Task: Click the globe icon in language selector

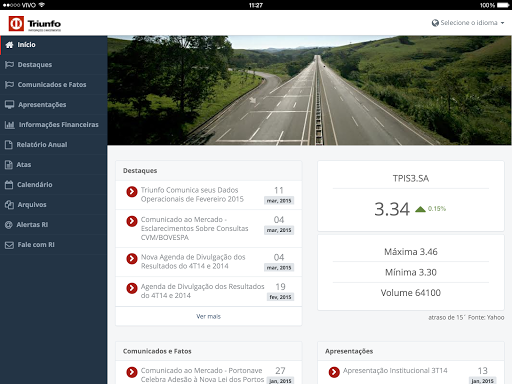Action: [435, 23]
